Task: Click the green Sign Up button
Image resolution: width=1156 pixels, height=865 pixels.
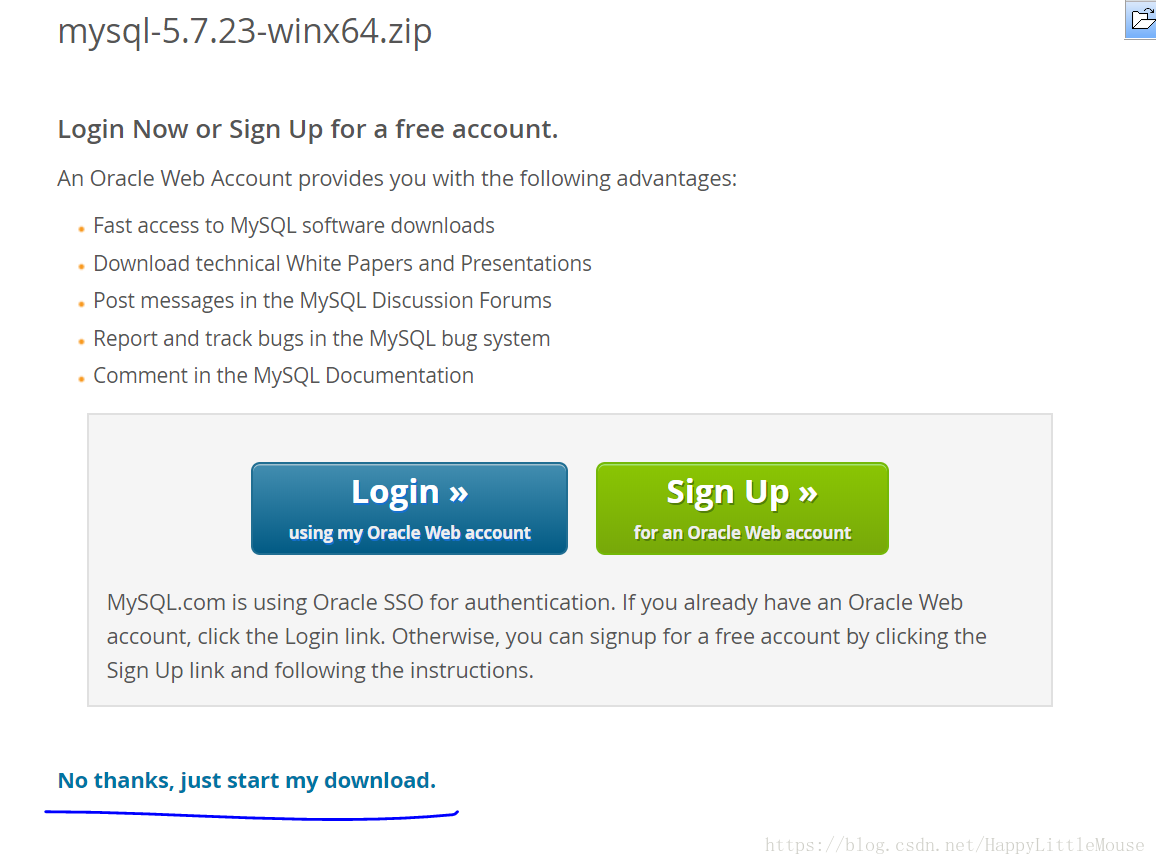Action: tap(742, 508)
